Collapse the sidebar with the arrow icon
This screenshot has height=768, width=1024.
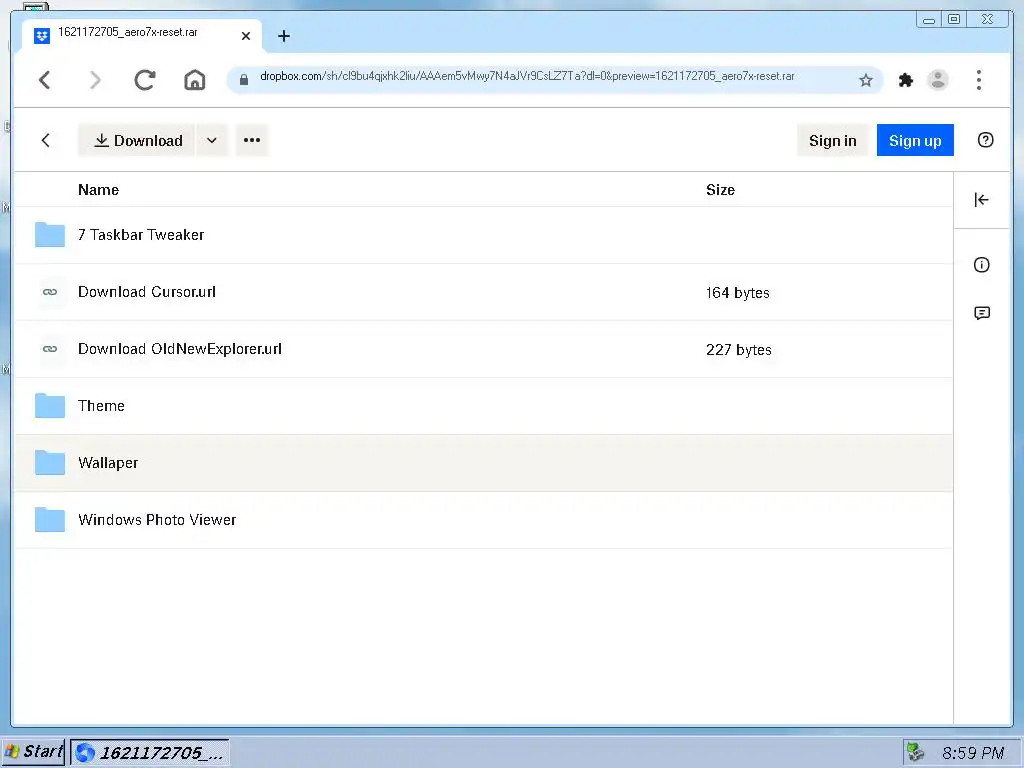click(x=982, y=200)
